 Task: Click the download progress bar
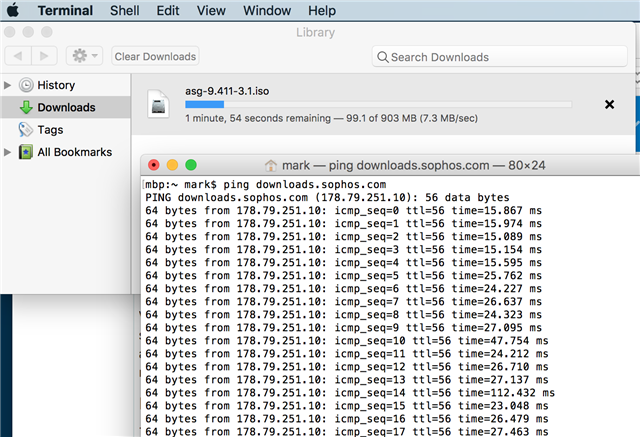click(378, 104)
